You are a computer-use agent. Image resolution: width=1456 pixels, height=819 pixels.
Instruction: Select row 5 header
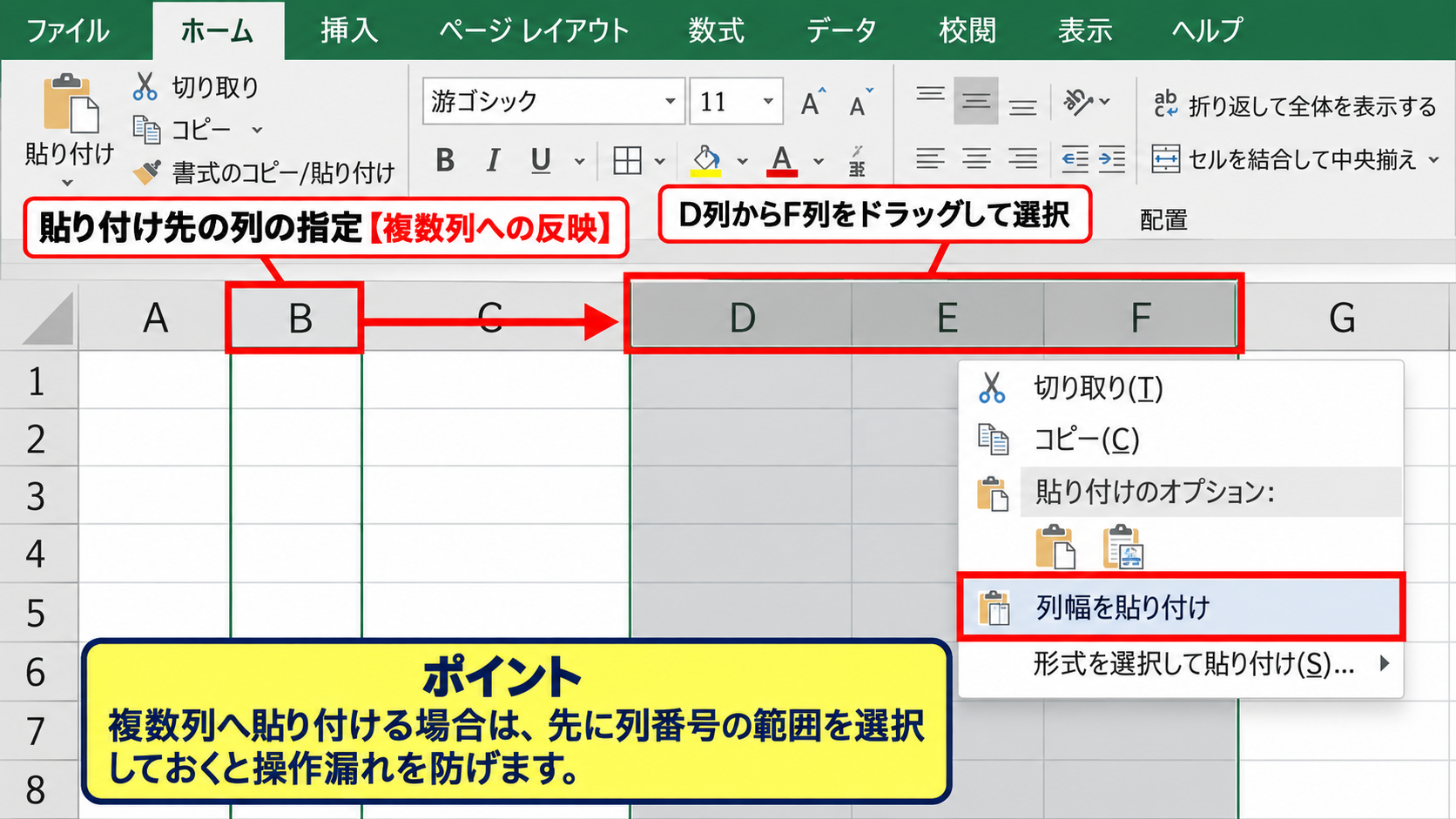[x=37, y=613]
